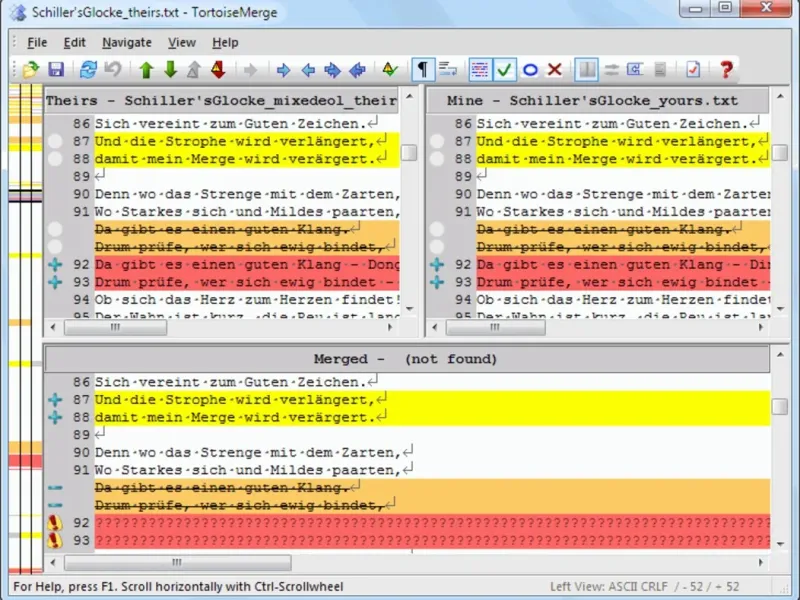Click the double blue left-arrow toolbar icon
Image resolution: width=800 pixels, height=600 pixels.
357,69
